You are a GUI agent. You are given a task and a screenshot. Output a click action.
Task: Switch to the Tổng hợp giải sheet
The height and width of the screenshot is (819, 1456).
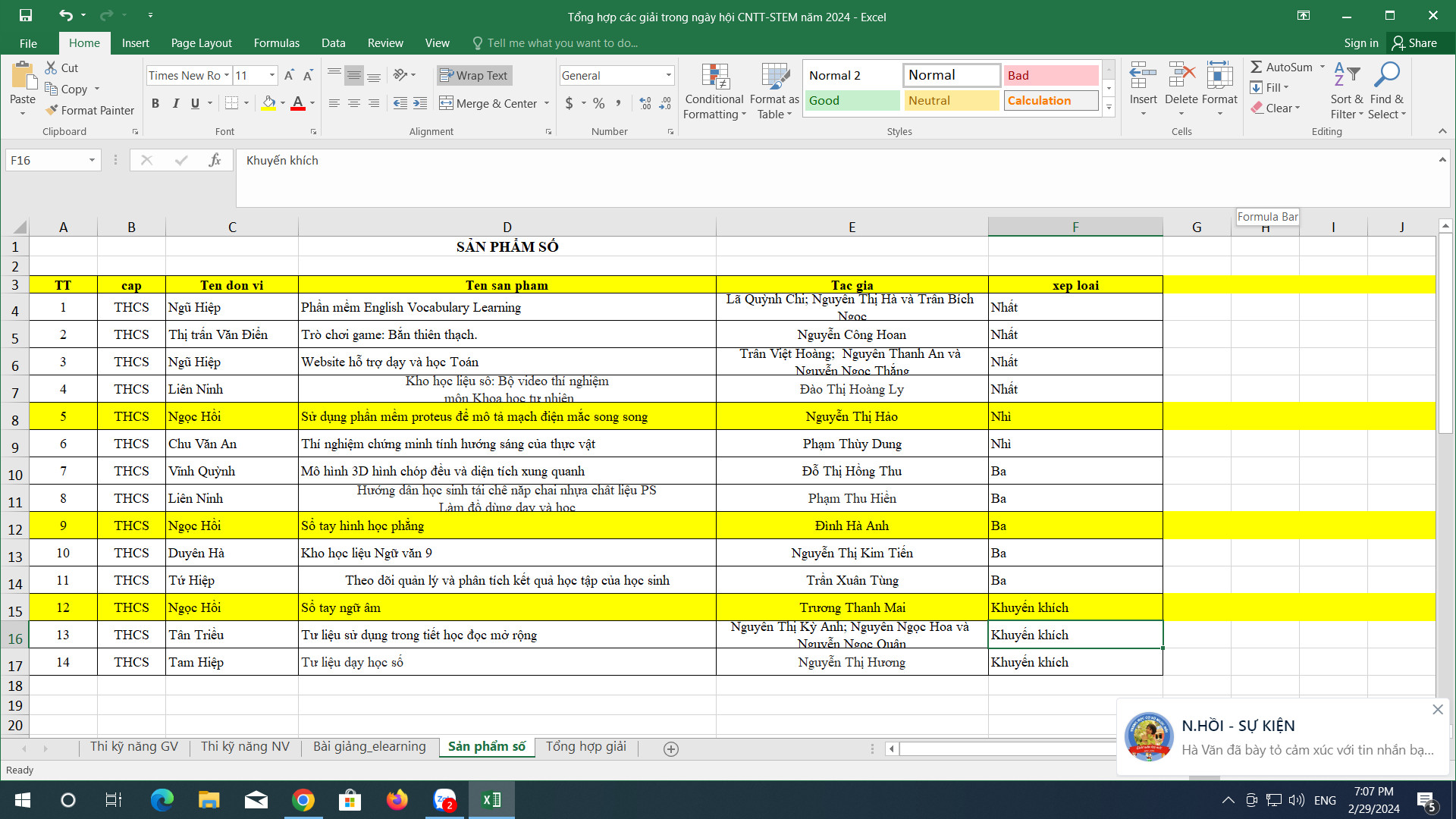pyautogui.click(x=585, y=746)
